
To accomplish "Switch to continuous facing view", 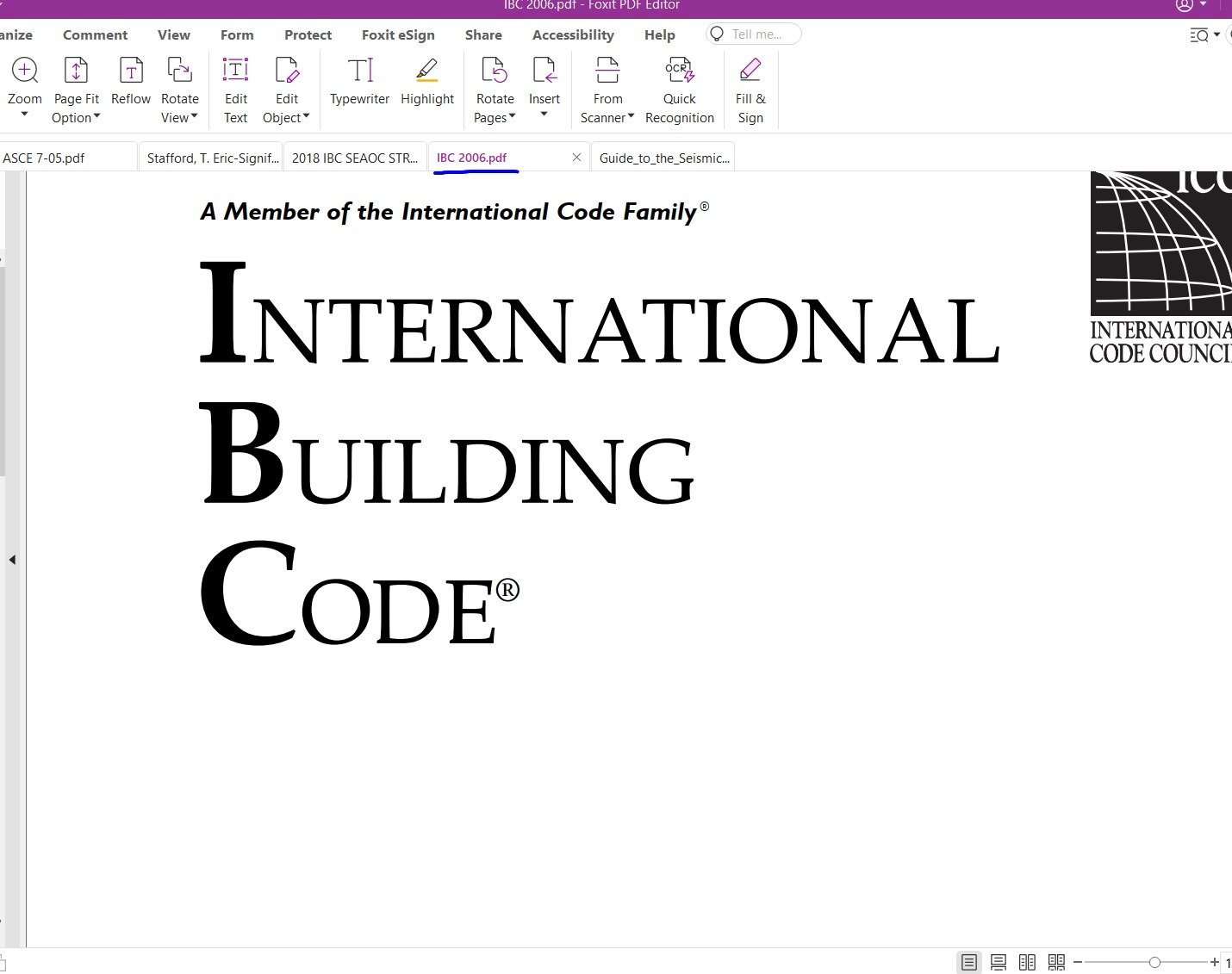I will pyautogui.click(x=1056, y=962).
